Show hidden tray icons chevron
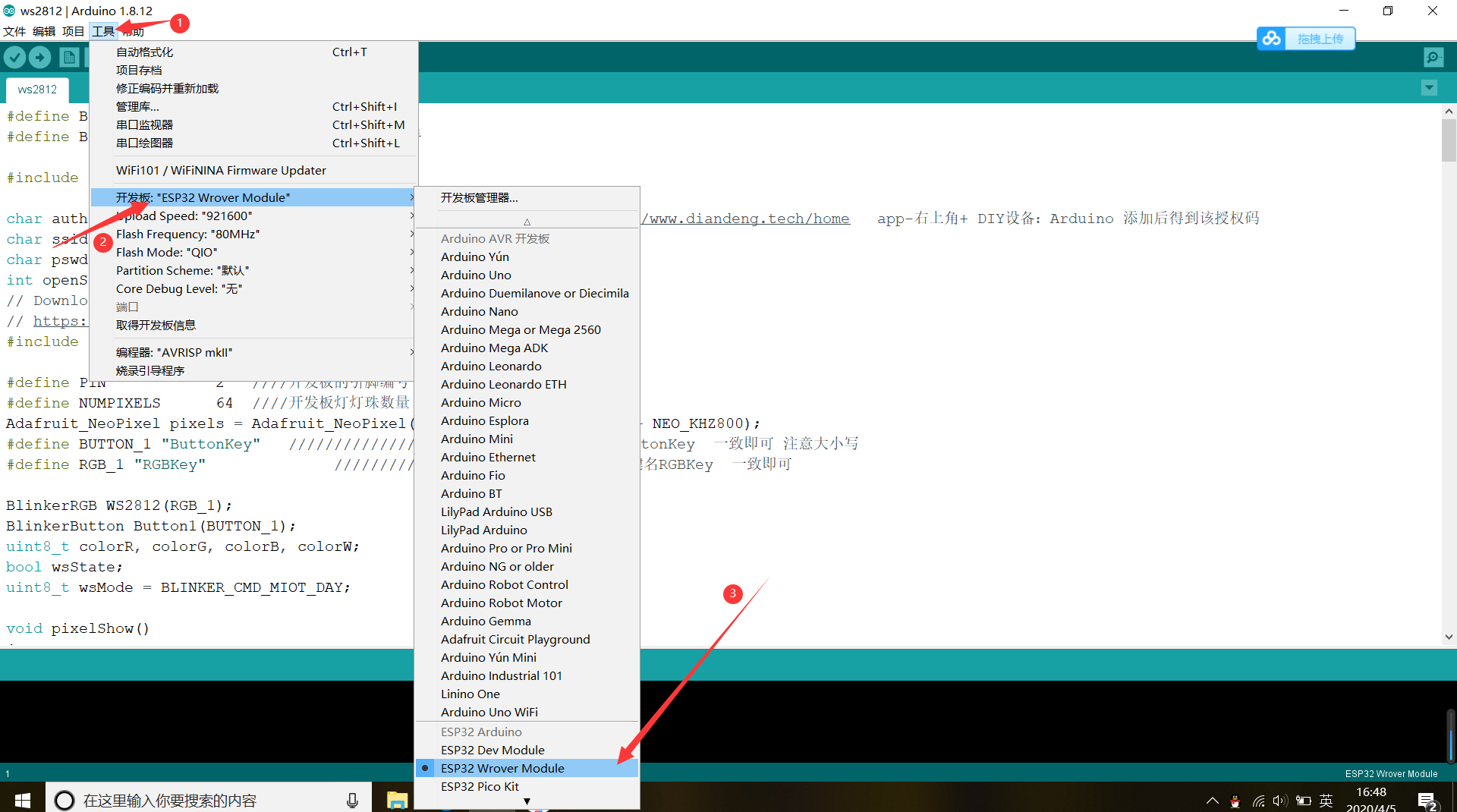This screenshot has width=1457, height=812. [1213, 801]
